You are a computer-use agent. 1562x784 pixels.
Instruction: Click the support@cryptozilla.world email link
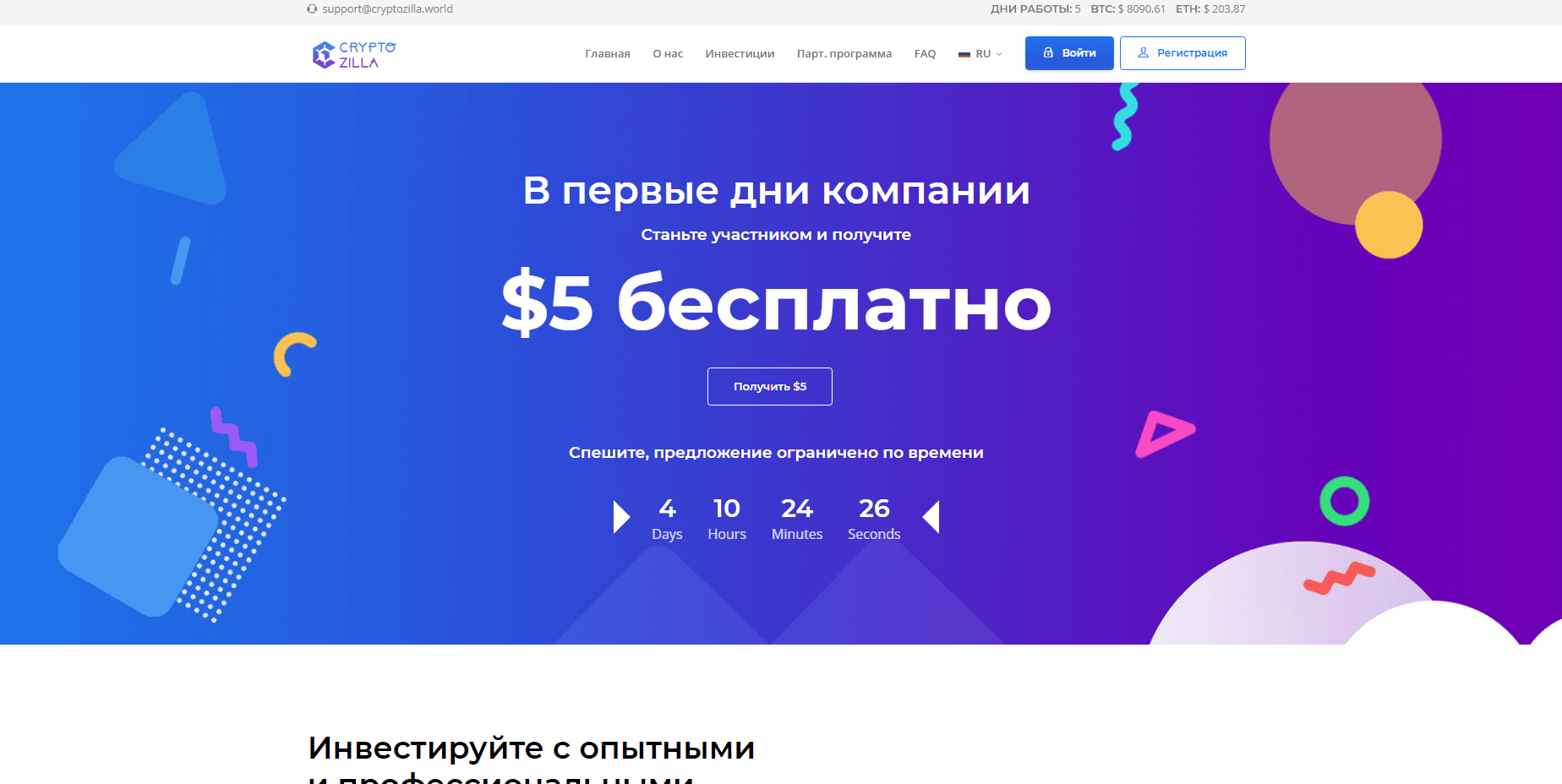tap(387, 9)
